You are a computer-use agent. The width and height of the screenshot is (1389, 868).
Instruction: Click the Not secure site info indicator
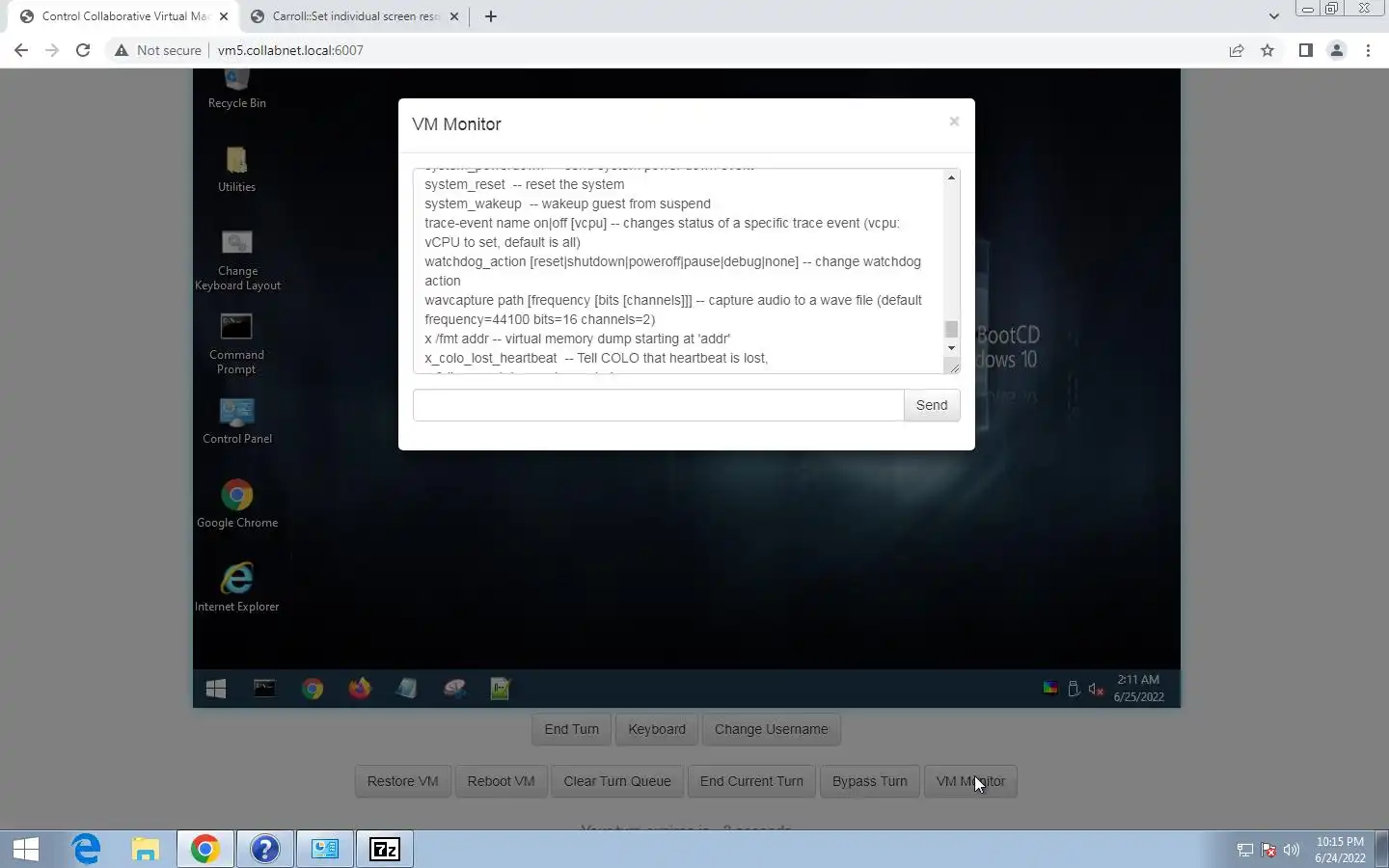(158, 50)
